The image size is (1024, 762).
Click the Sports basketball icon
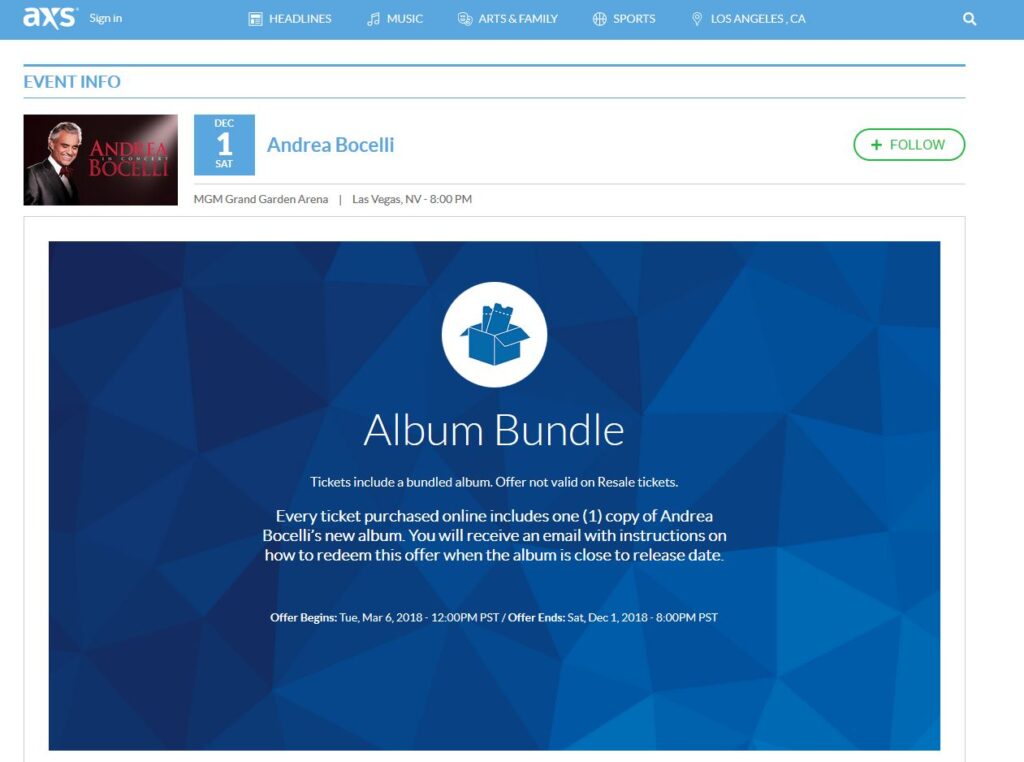pos(600,19)
